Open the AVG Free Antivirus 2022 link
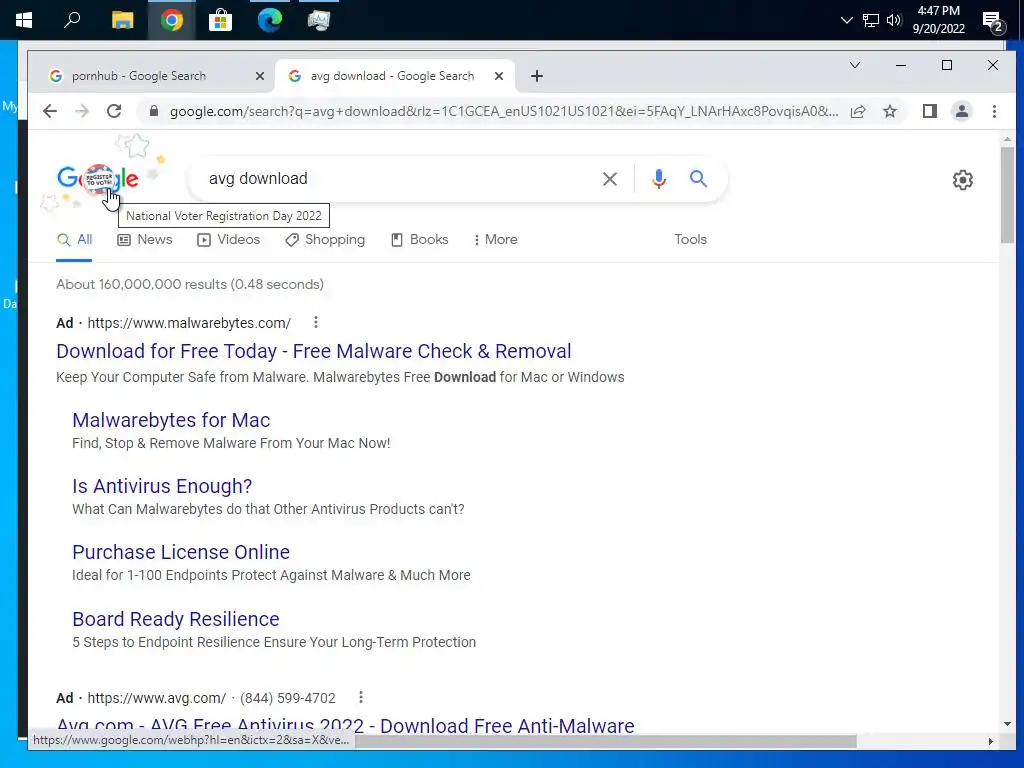 point(345,725)
